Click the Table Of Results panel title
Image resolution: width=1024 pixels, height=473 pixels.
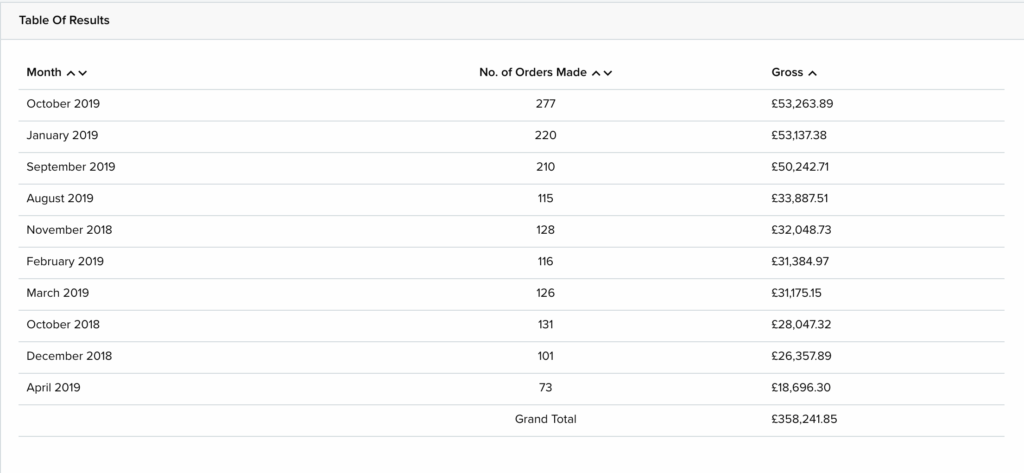[x=64, y=20]
